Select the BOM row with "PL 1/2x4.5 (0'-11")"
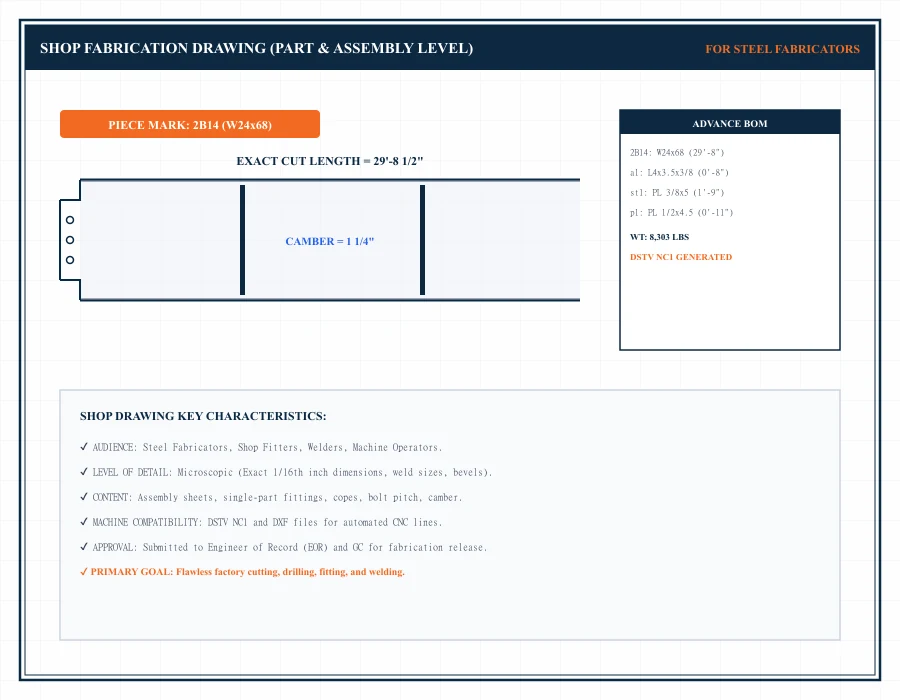The width and height of the screenshot is (900, 700). pos(681,213)
